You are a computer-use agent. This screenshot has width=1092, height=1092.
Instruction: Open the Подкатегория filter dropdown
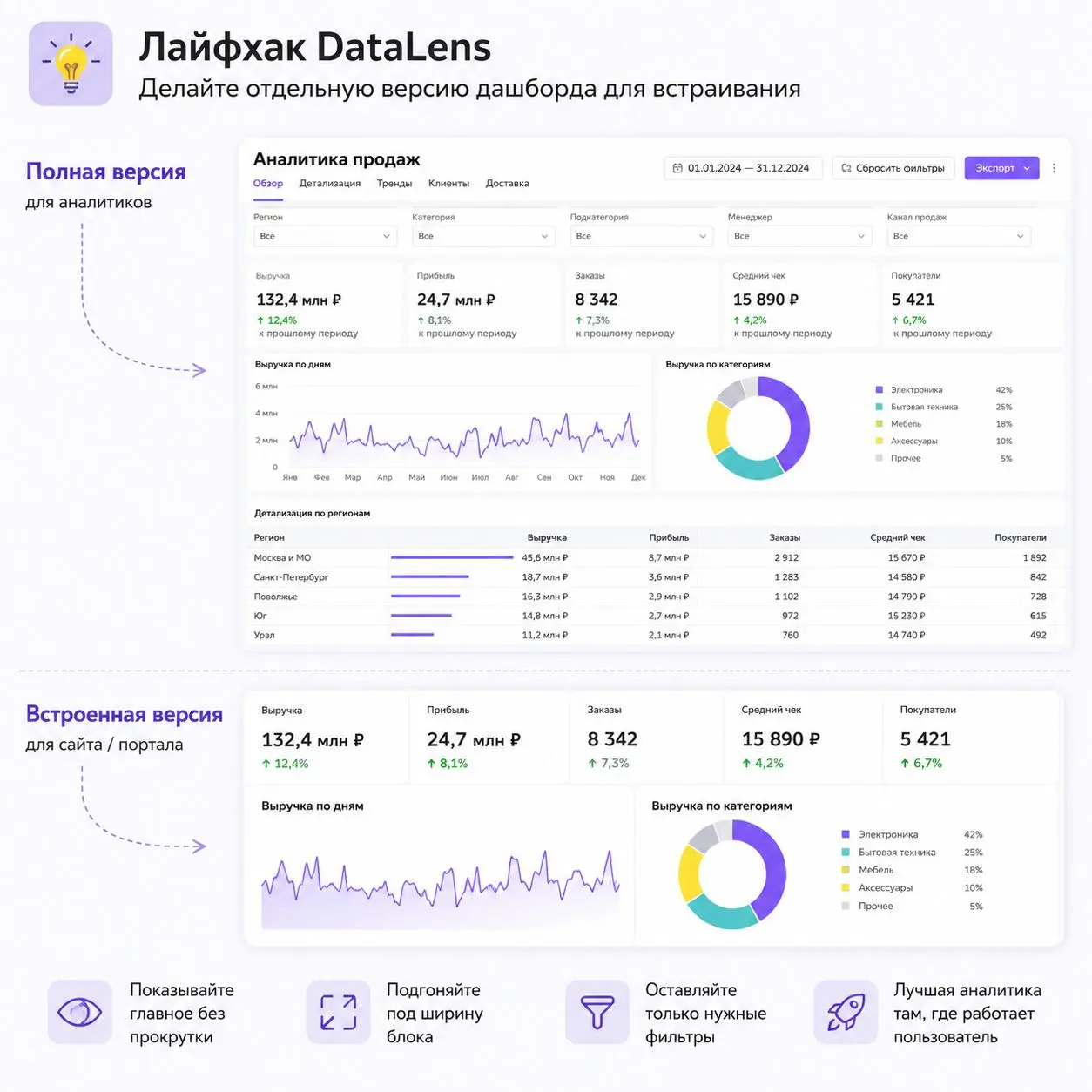(642, 236)
